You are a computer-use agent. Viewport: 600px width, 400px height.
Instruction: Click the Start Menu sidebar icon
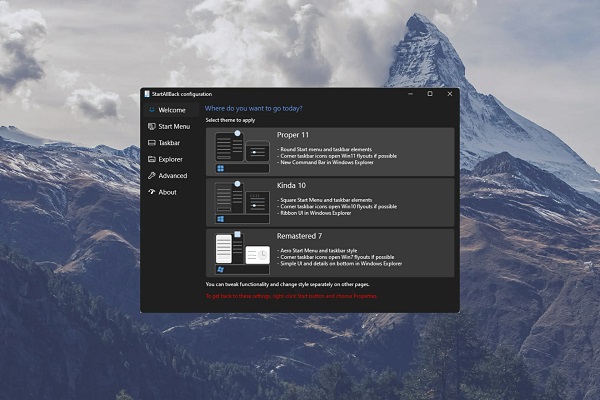152,126
